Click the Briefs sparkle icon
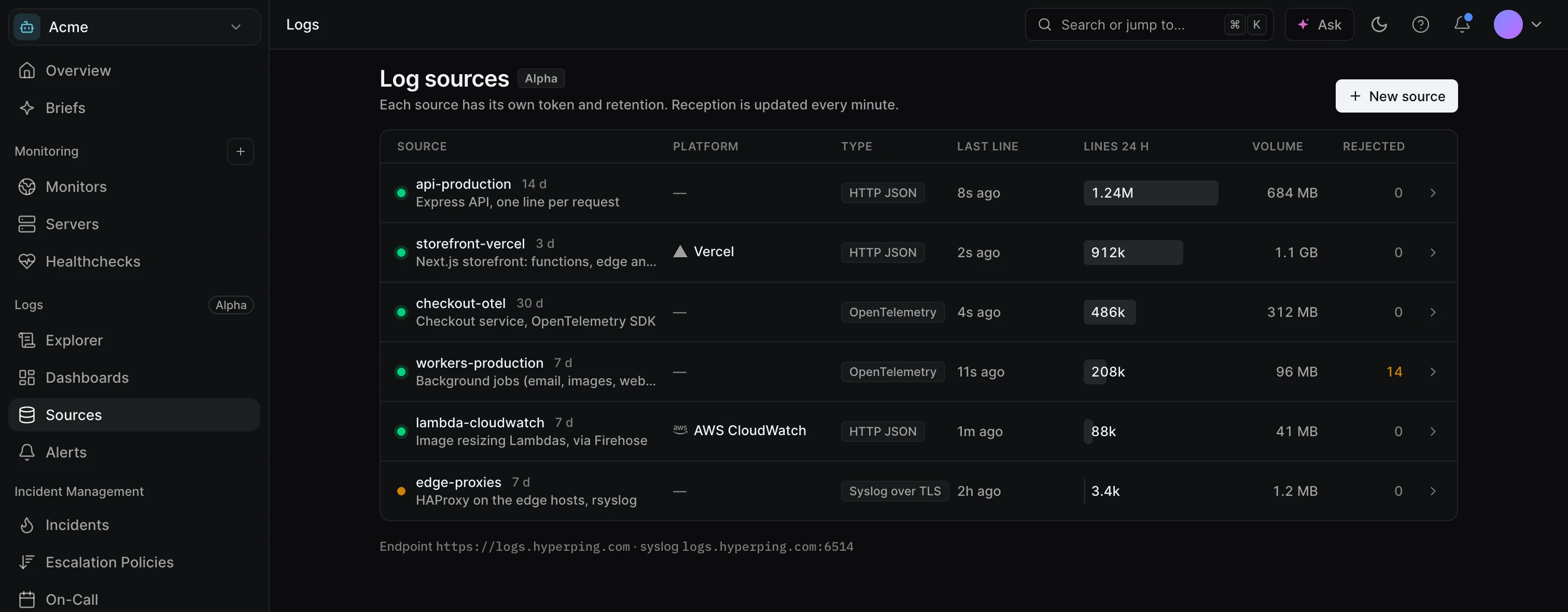Viewport: 1568px width, 612px height. (x=27, y=108)
